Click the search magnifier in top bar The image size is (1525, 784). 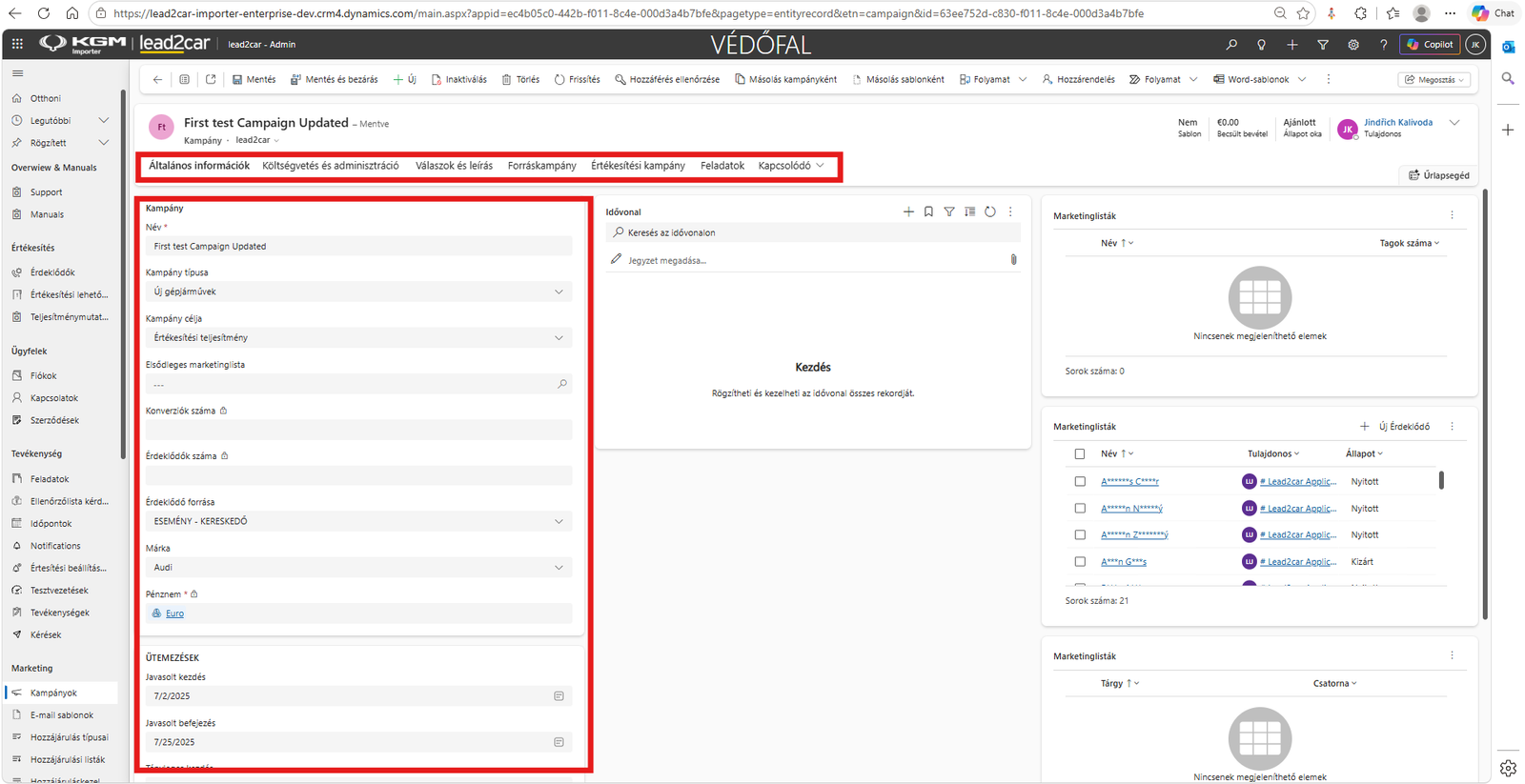point(1231,45)
